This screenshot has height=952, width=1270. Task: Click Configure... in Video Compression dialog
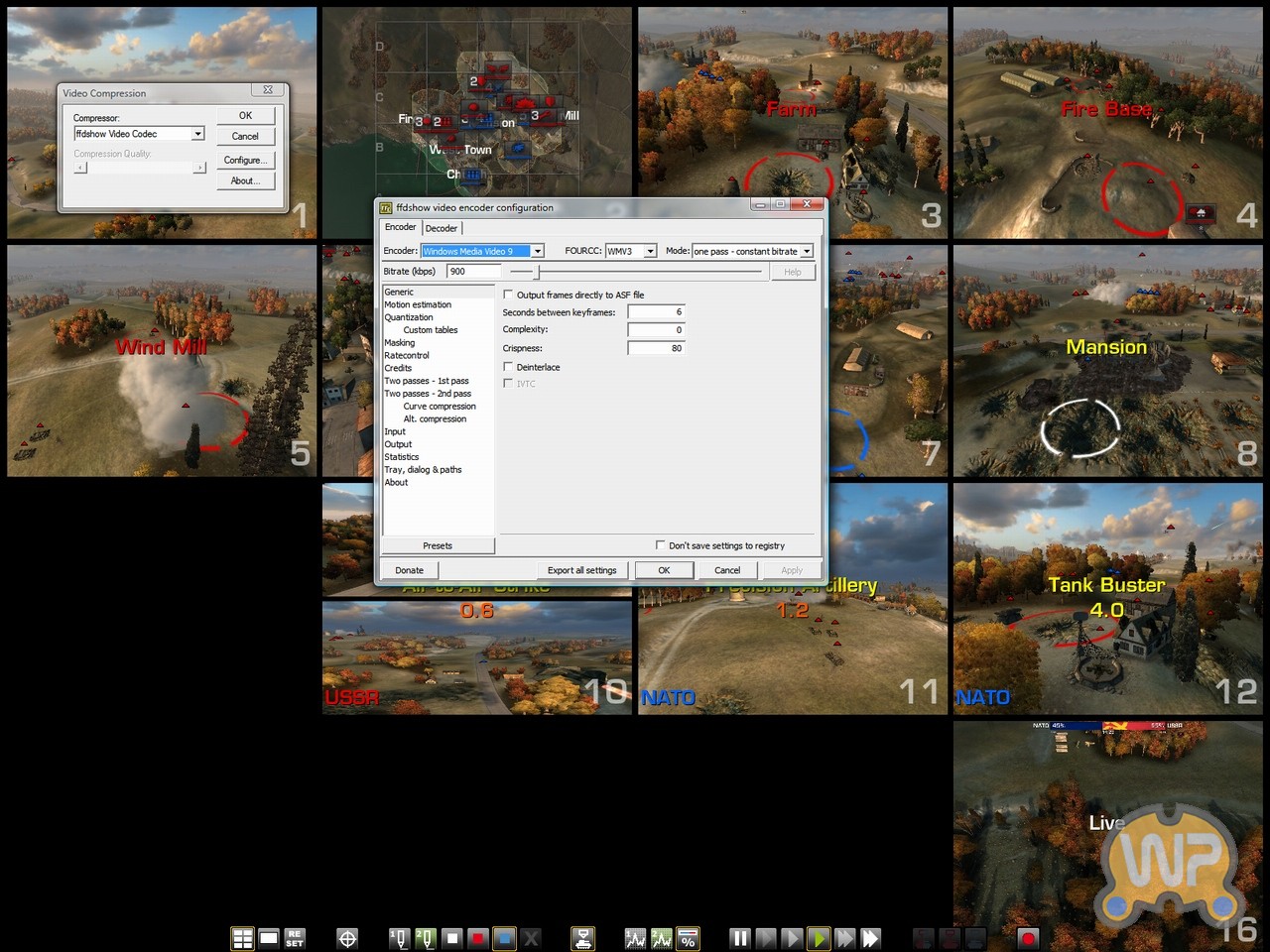tap(245, 160)
